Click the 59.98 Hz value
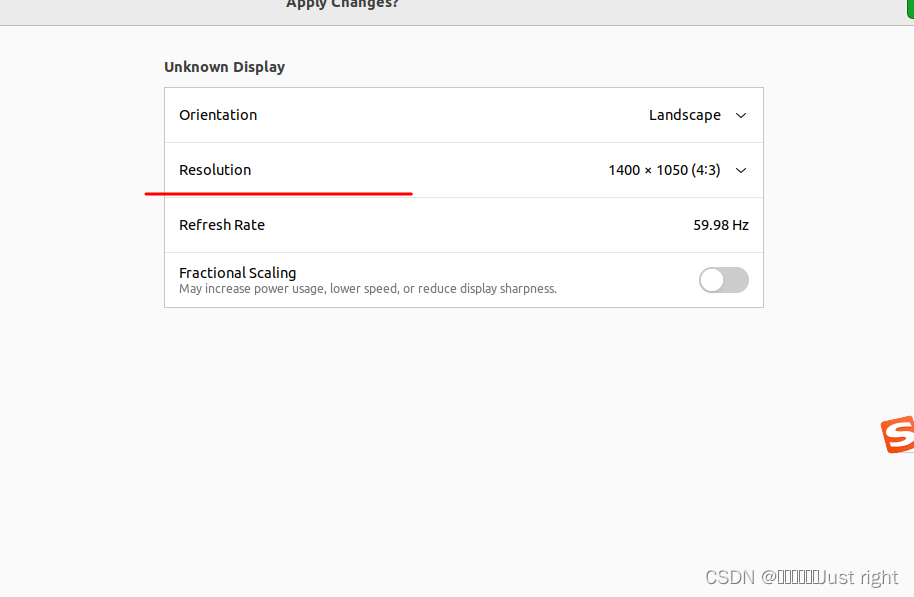Screen dimensions: 914x597 721,225
